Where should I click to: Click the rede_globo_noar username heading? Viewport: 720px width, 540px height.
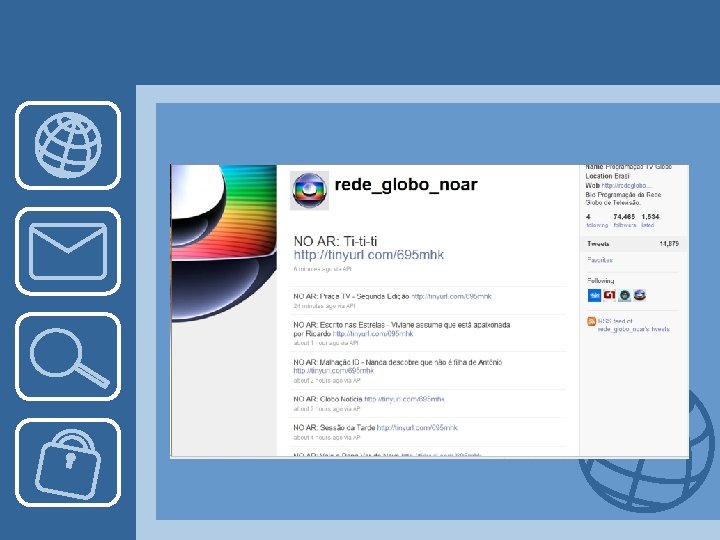(406, 185)
